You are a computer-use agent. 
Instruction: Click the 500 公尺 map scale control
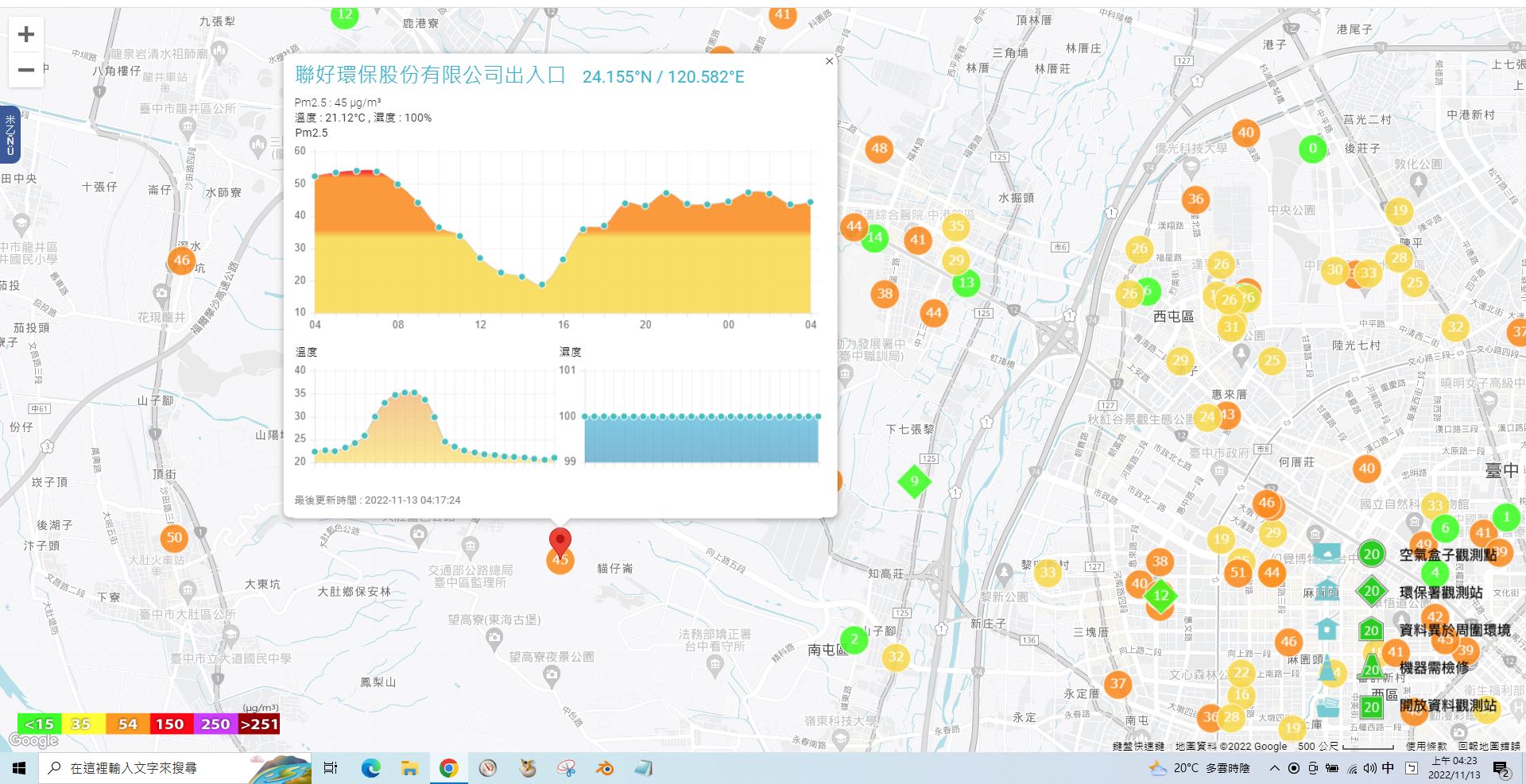1345,746
